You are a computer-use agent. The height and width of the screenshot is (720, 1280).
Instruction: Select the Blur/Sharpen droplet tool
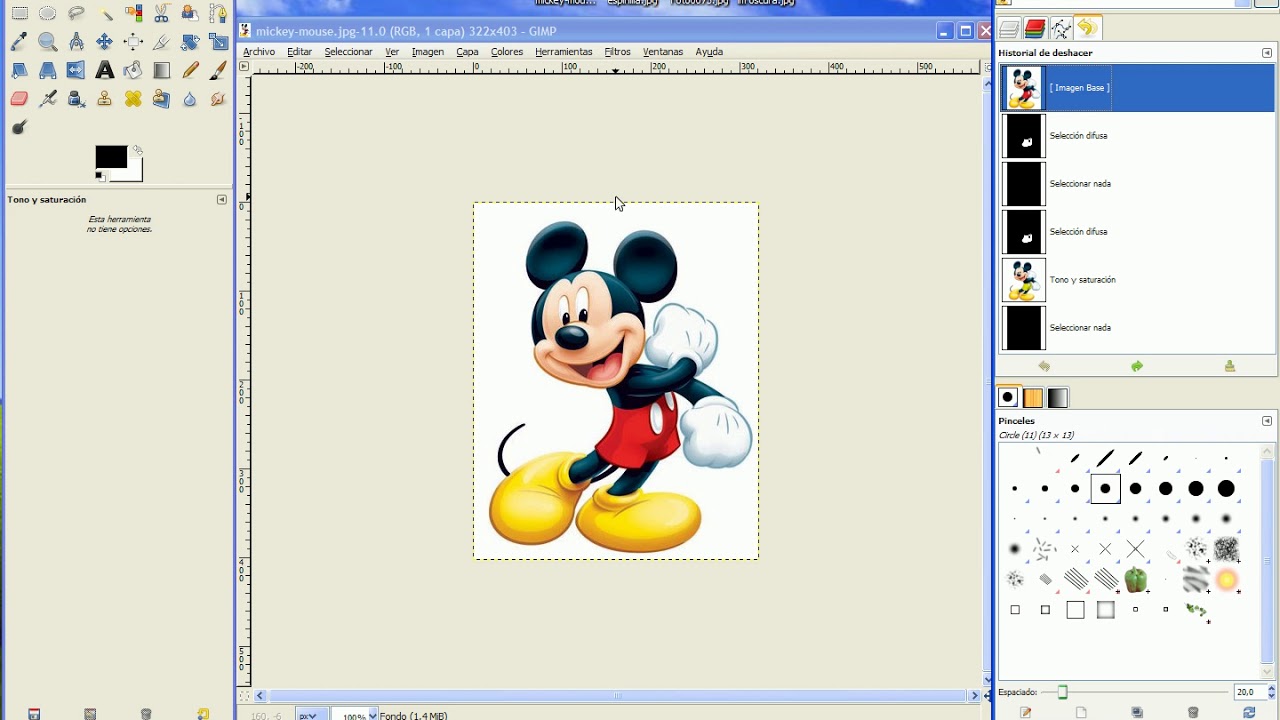pos(190,99)
